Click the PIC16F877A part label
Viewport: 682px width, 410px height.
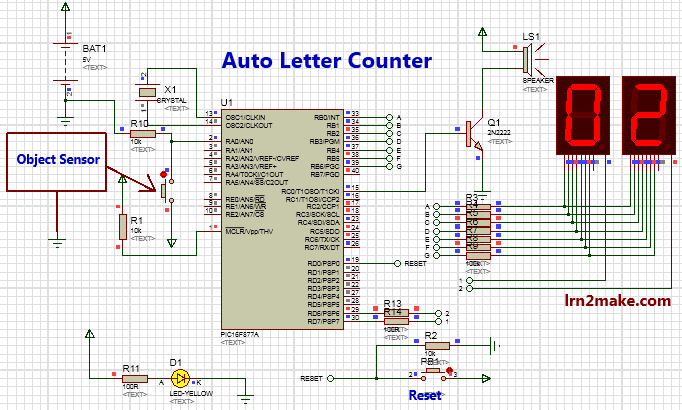(240, 334)
